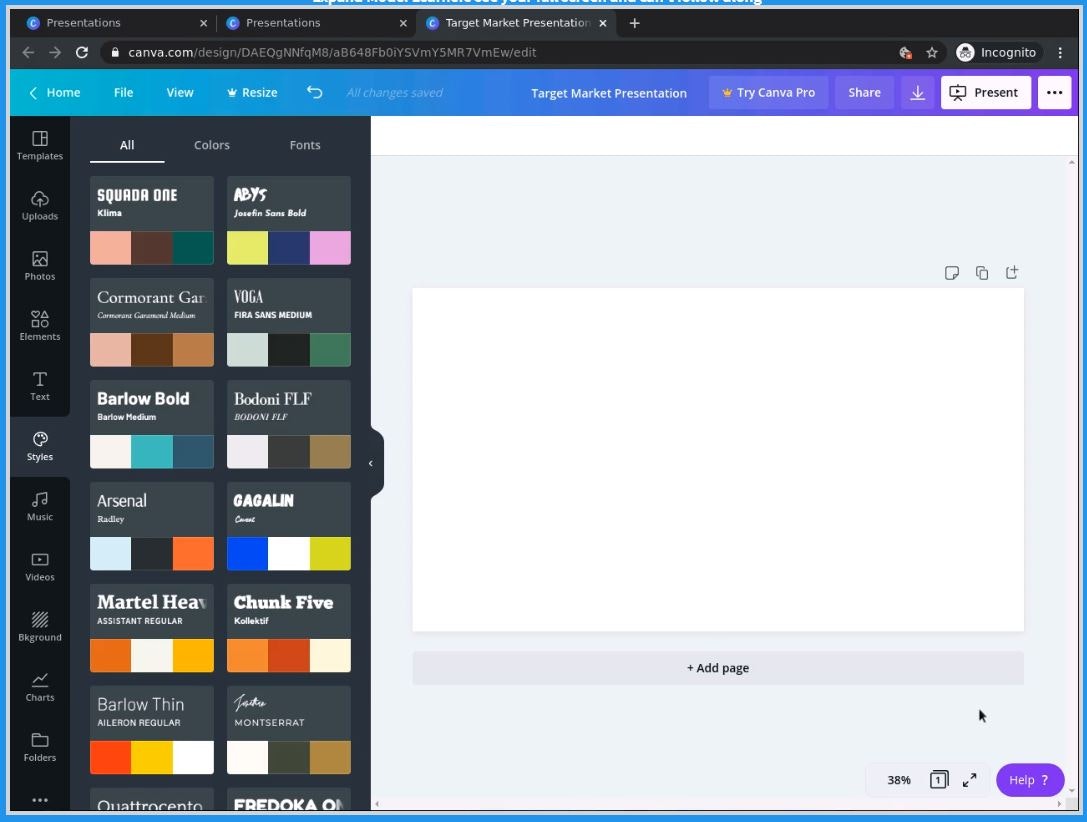1087x822 pixels.
Task: Open a new browser tab with plus
Action: click(x=634, y=23)
